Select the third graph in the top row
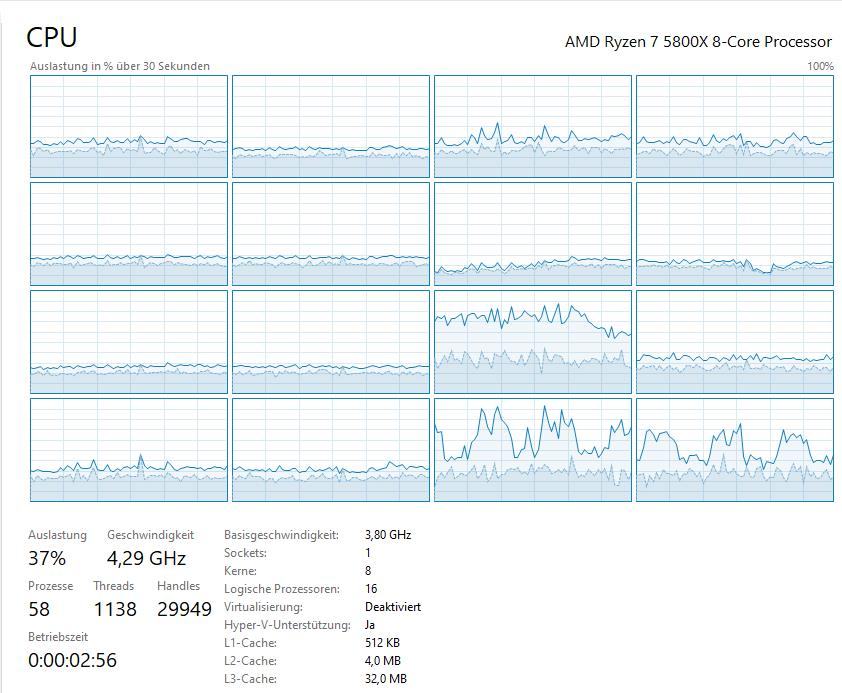This screenshot has height=693, width=842. pos(532,126)
